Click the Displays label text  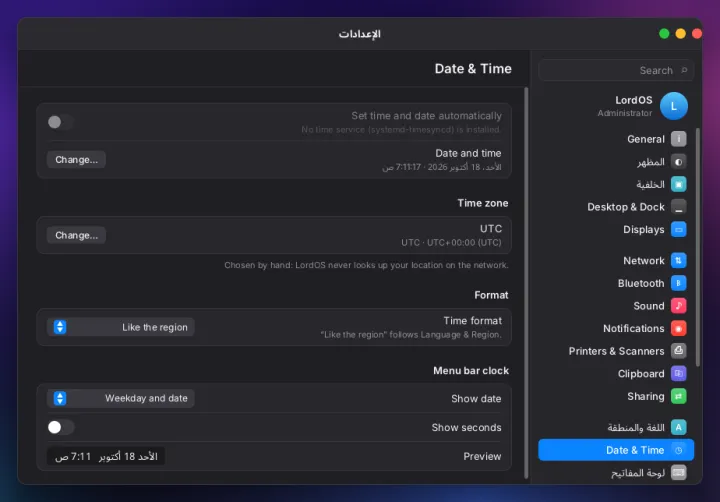point(643,230)
